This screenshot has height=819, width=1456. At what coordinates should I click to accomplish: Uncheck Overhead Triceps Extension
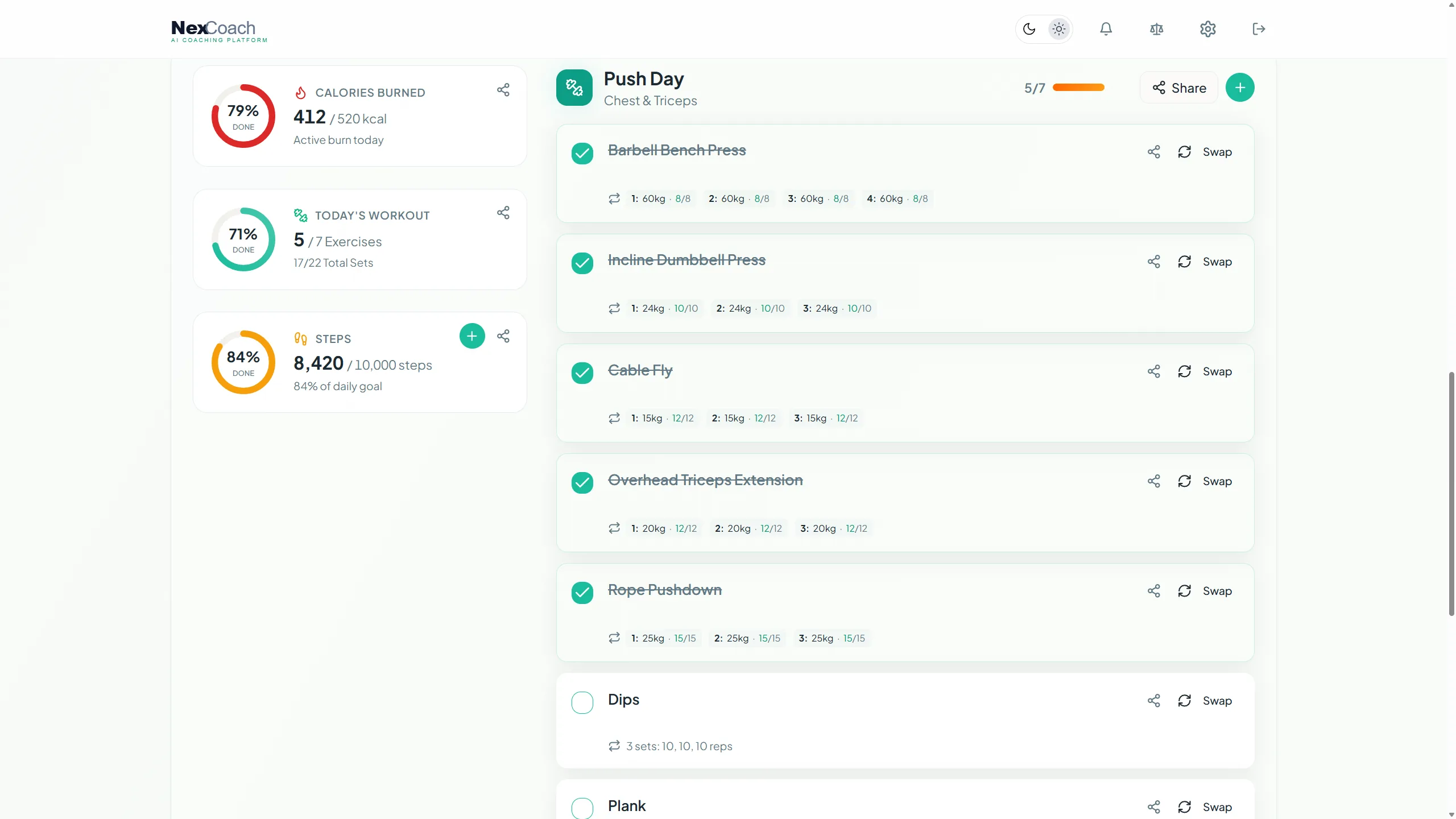pyautogui.click(x=582, y=483)
